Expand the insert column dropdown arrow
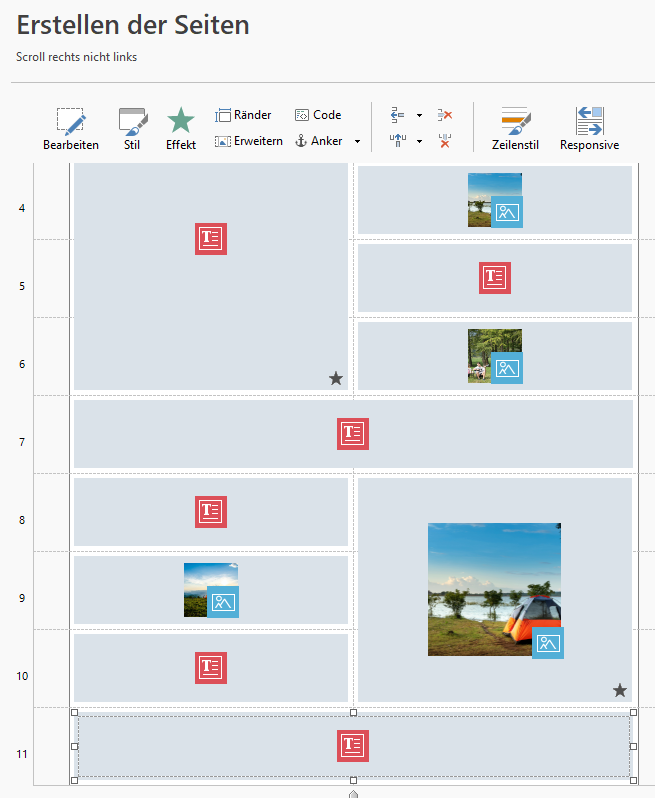This screenshot has height=798, width=655. pyautogui.click(x=419, y=142)
